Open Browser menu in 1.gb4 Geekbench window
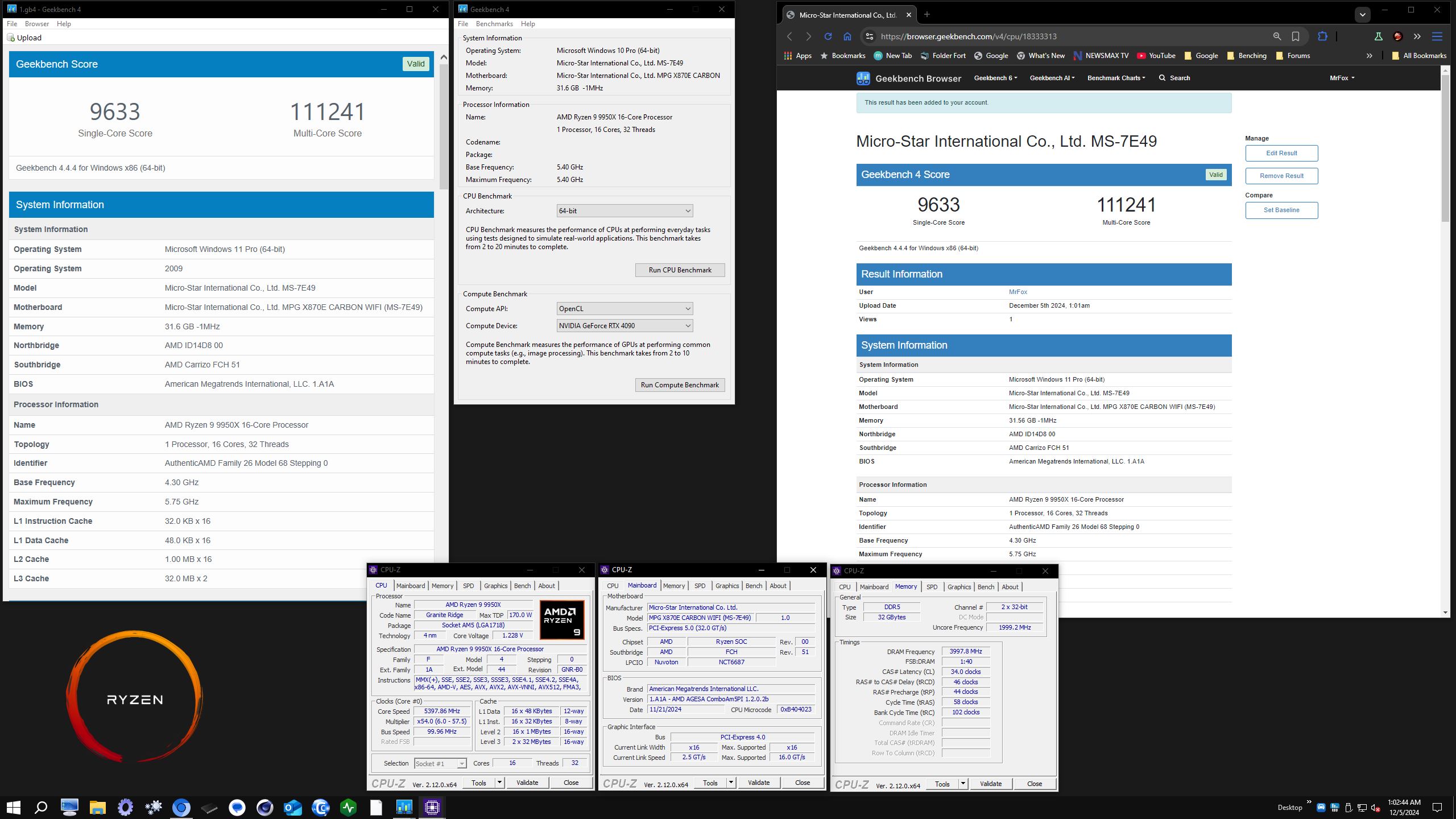Viewport: 1456px width, 819px height. click(37, 24)
